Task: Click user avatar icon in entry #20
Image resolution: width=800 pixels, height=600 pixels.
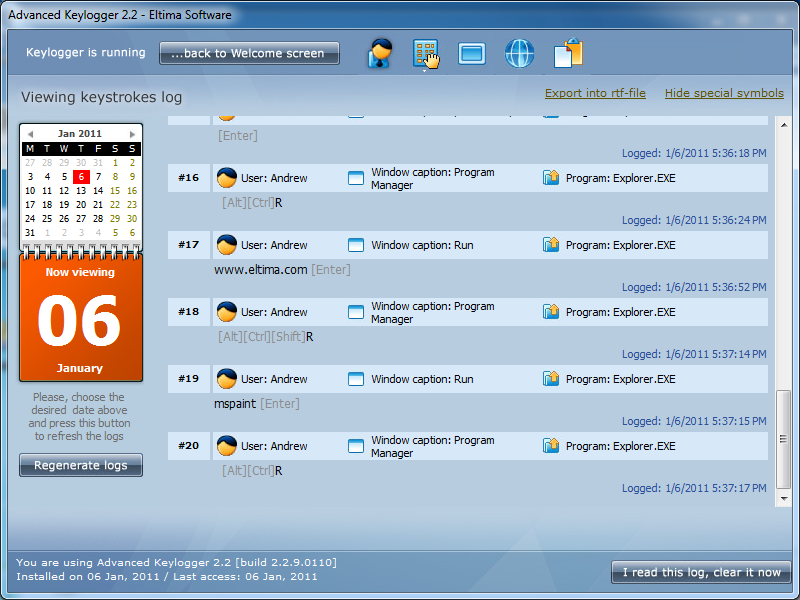Action: (x=227, y=446)
